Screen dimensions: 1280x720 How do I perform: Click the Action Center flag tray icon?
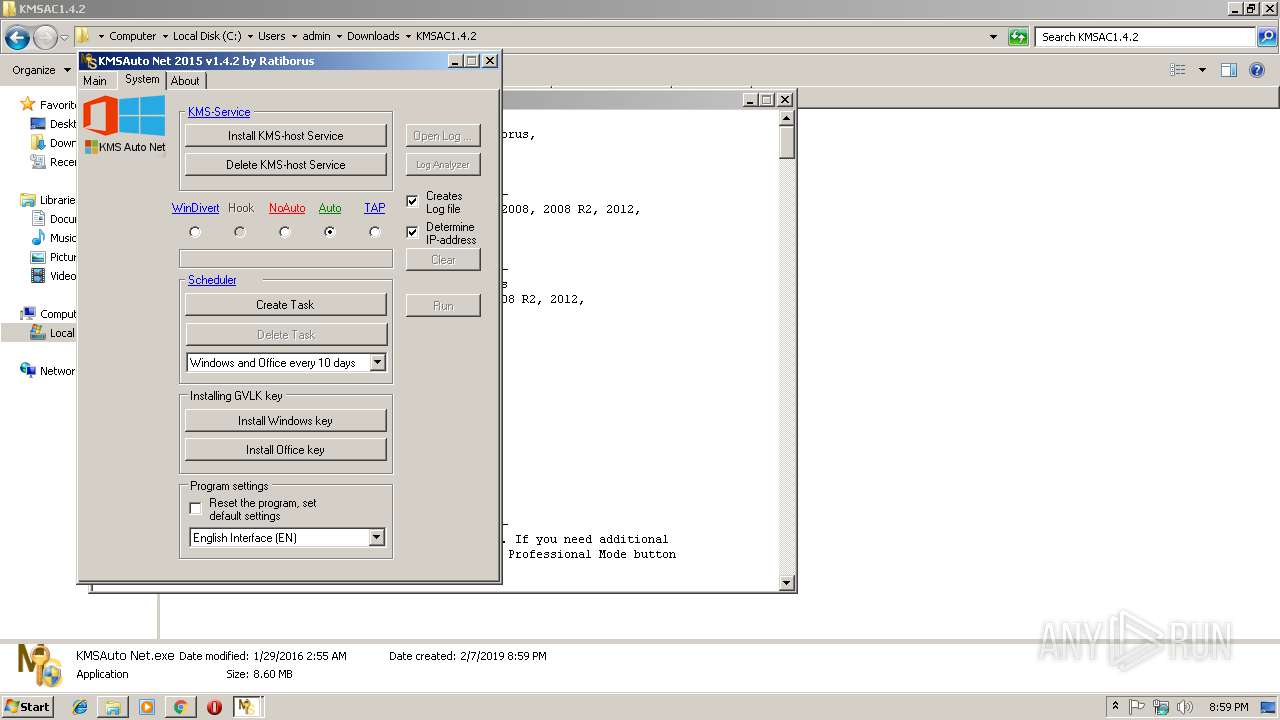coord(1138,707)
